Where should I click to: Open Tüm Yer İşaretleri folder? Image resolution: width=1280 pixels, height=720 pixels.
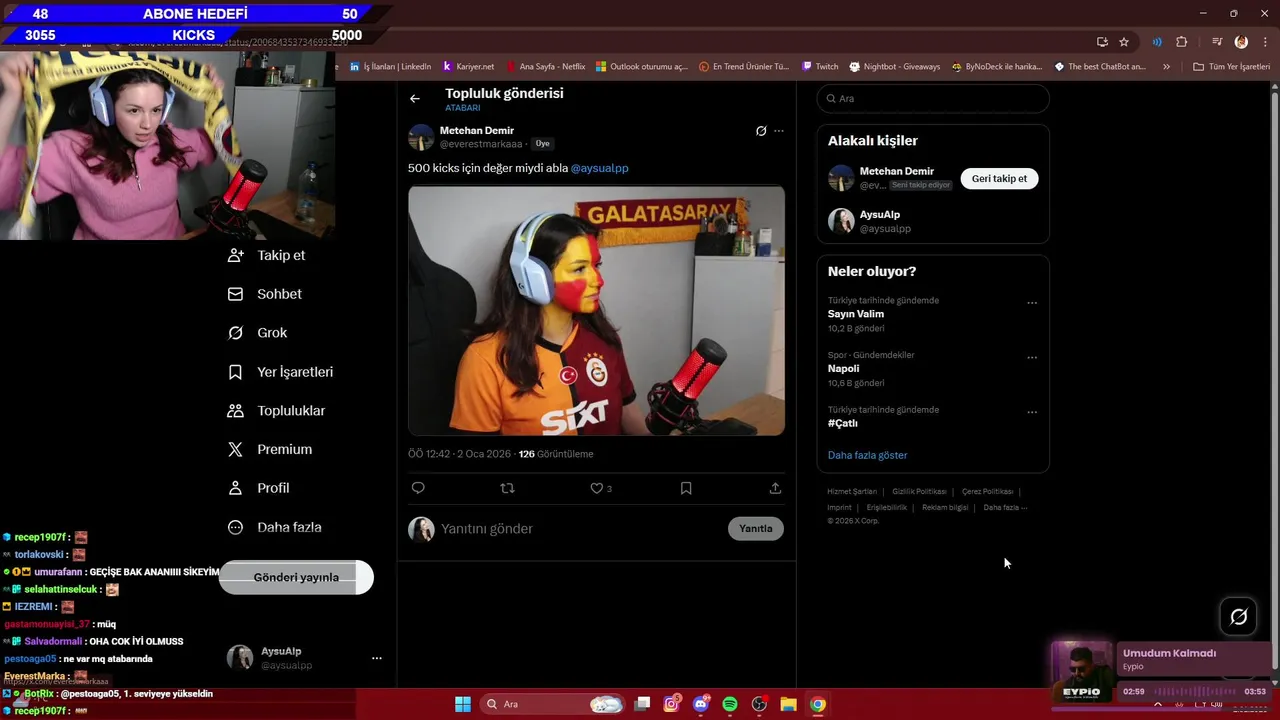(x=1232, y=67)
